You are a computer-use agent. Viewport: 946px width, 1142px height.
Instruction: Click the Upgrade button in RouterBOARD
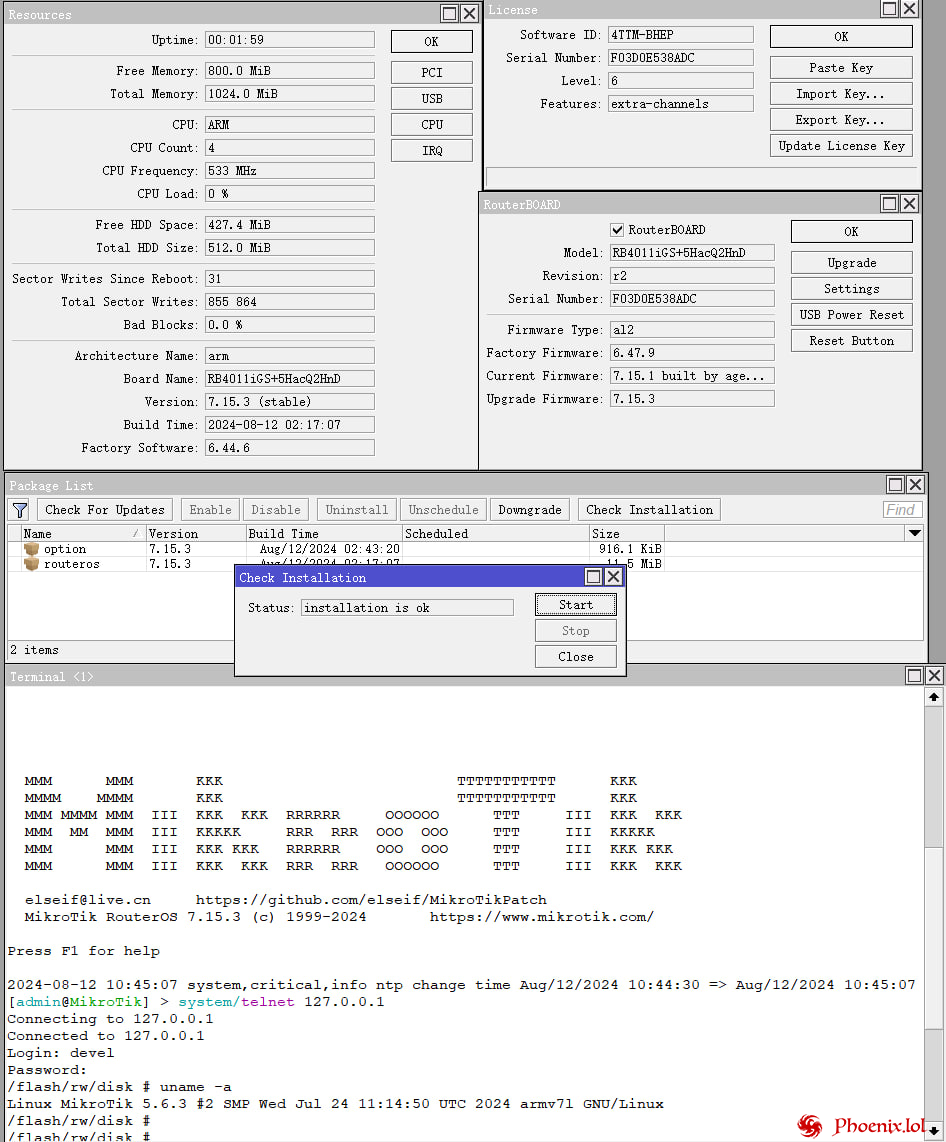pos(851,263)
